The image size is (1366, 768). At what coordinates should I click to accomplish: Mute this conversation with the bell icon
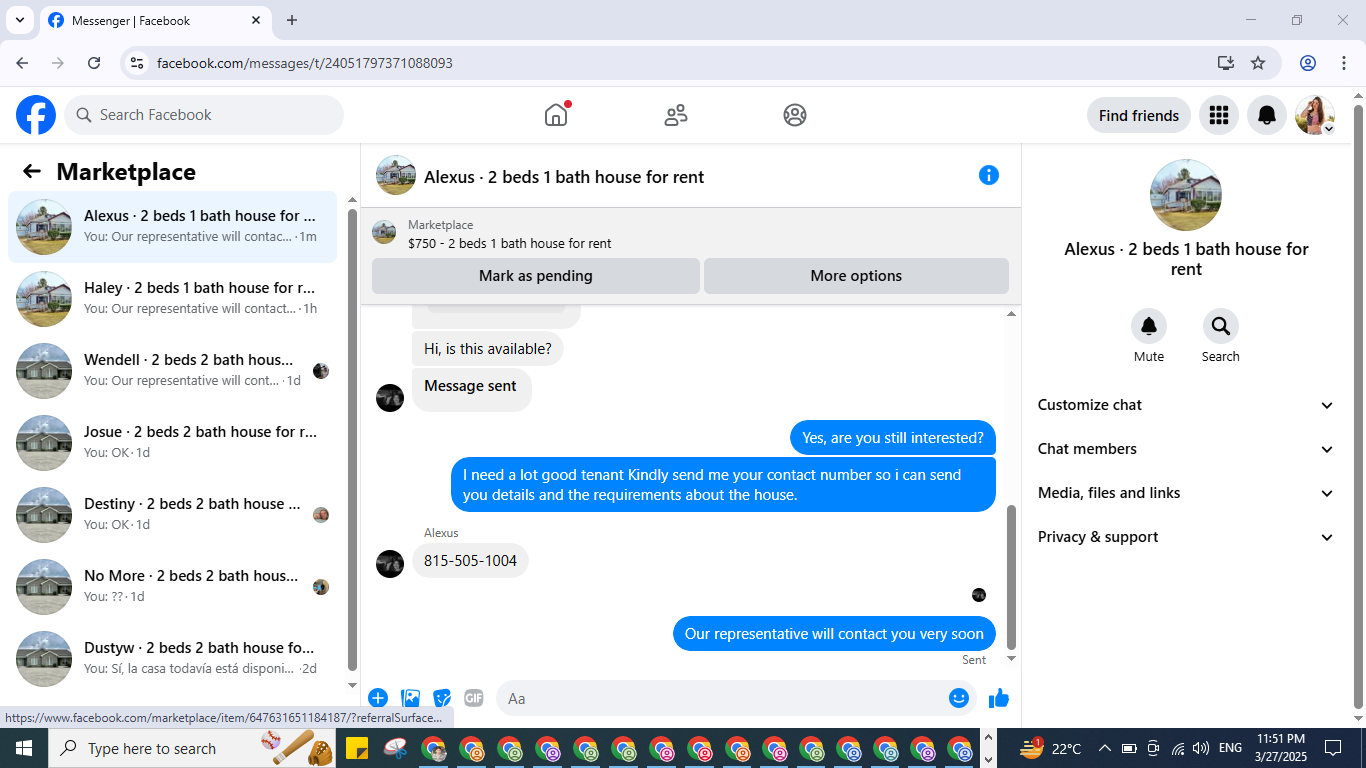[1149, 326]
